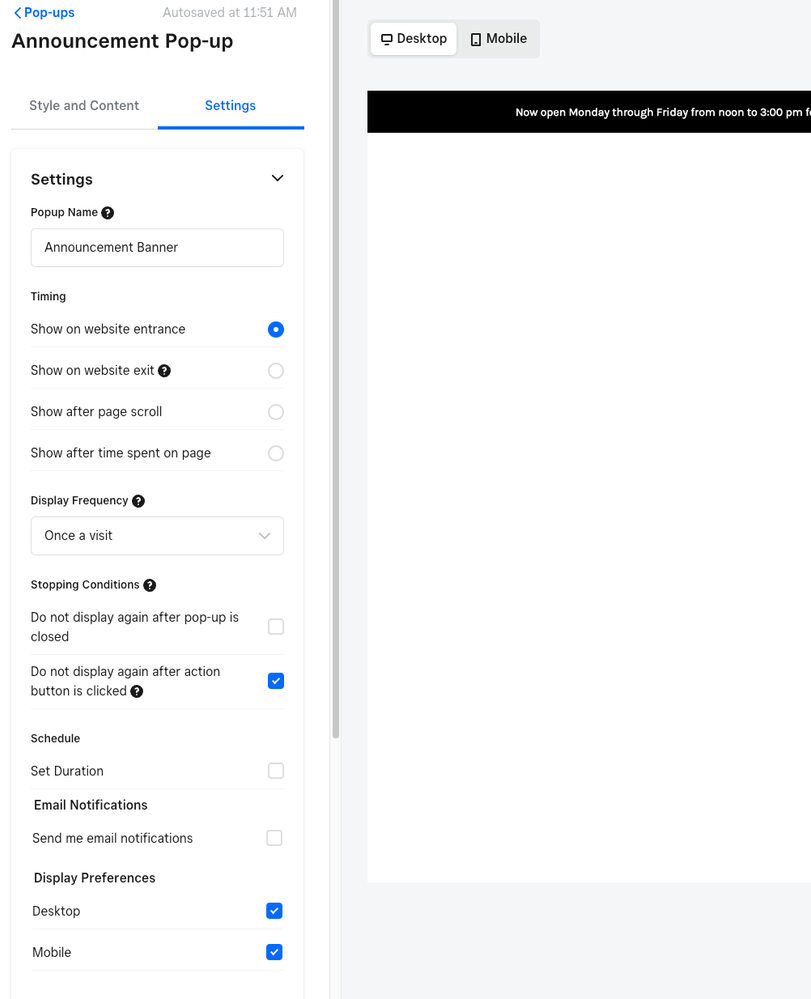Collapse the Settings section chevron
Screen dimensions: 811x999
[277, 178]
